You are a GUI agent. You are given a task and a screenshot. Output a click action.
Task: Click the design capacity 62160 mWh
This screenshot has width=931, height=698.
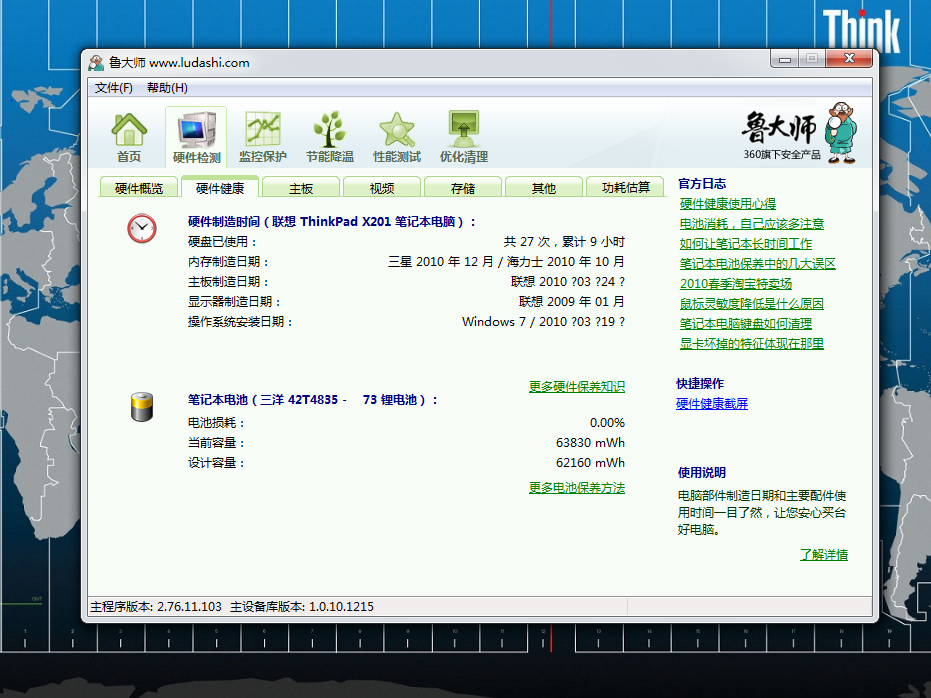(x=590, y=462)
